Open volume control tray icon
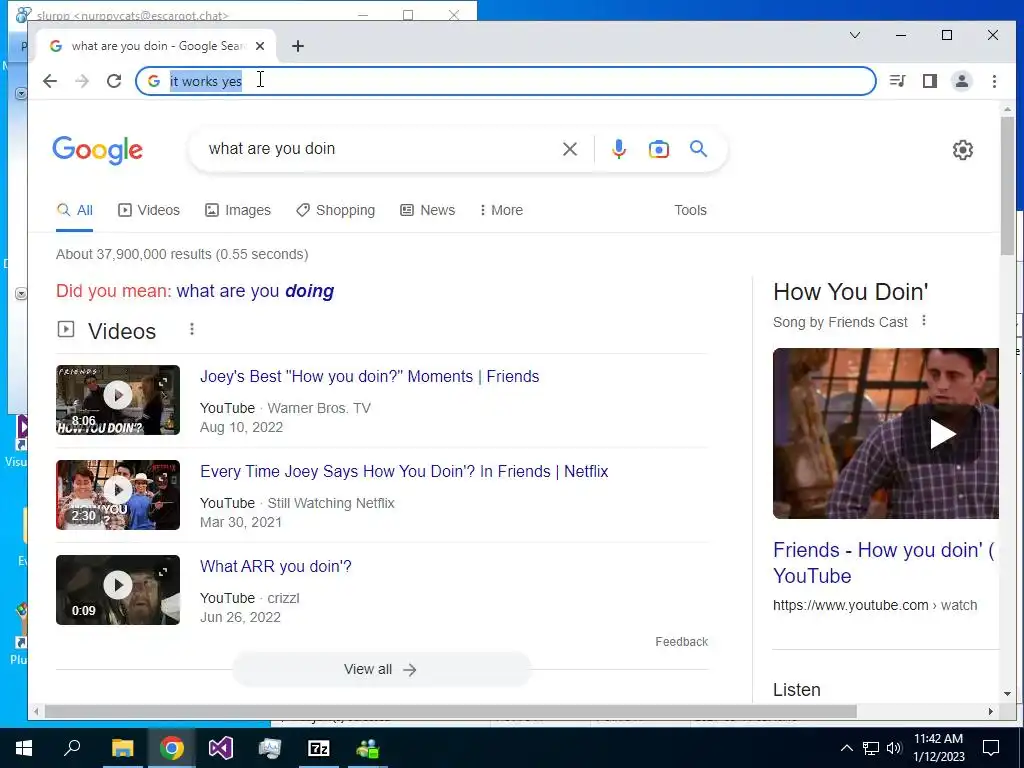The width and height of the screenshot is (1024, 768). click(x=894, y=748)
